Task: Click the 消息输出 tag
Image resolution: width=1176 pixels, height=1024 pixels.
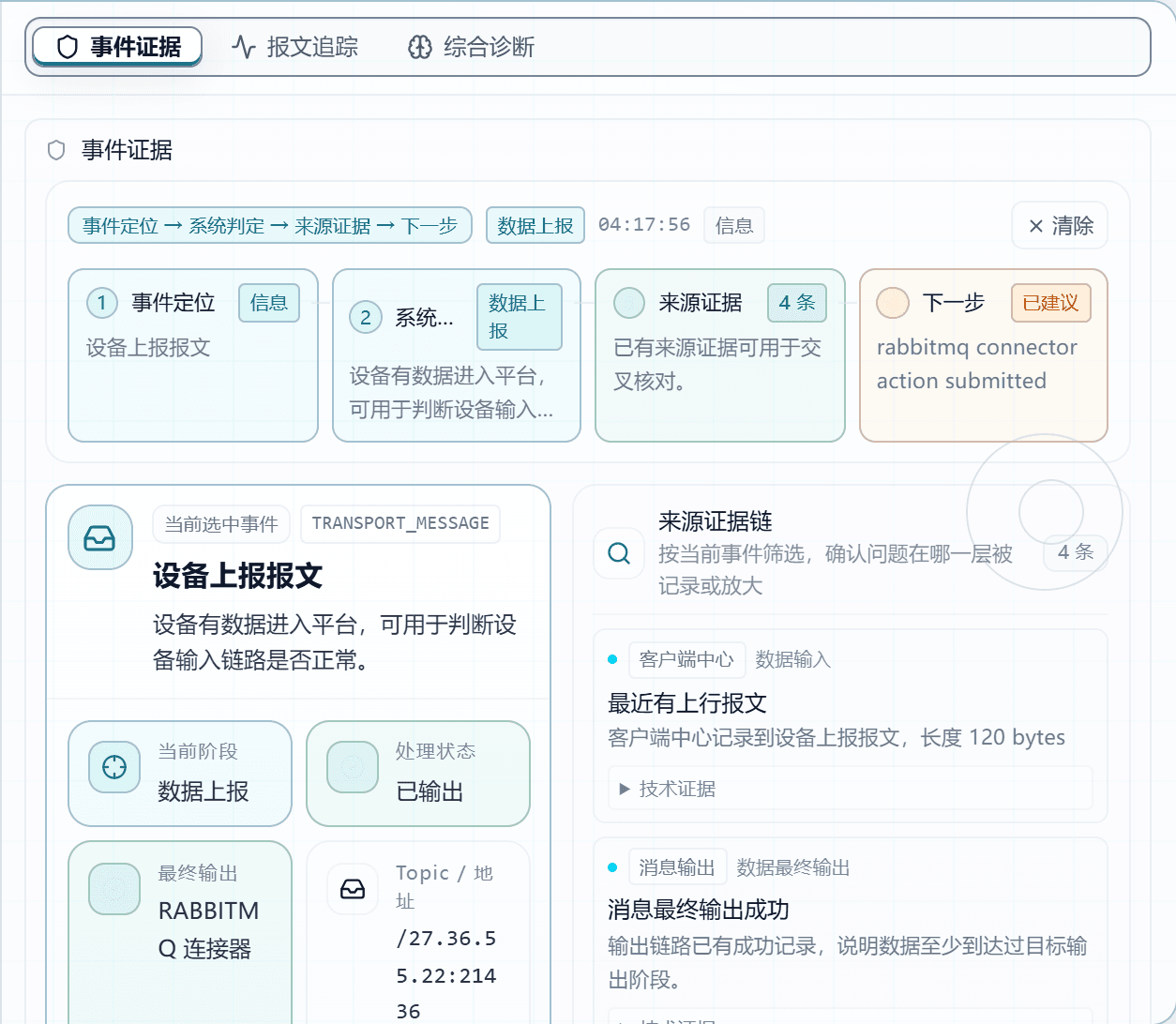Action: click(x=677, y=867)
